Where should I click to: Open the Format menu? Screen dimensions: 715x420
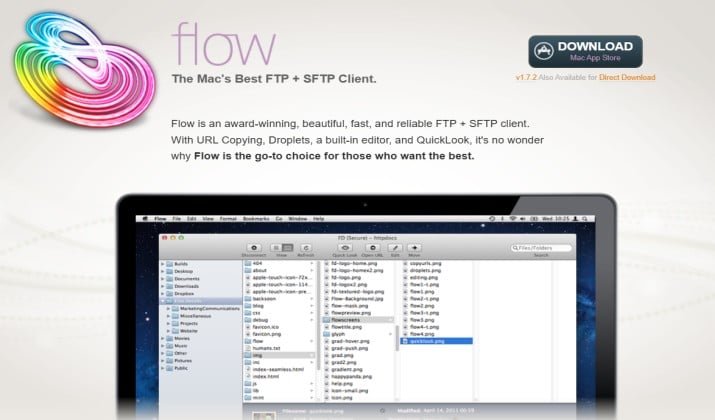tap(228, 219)
